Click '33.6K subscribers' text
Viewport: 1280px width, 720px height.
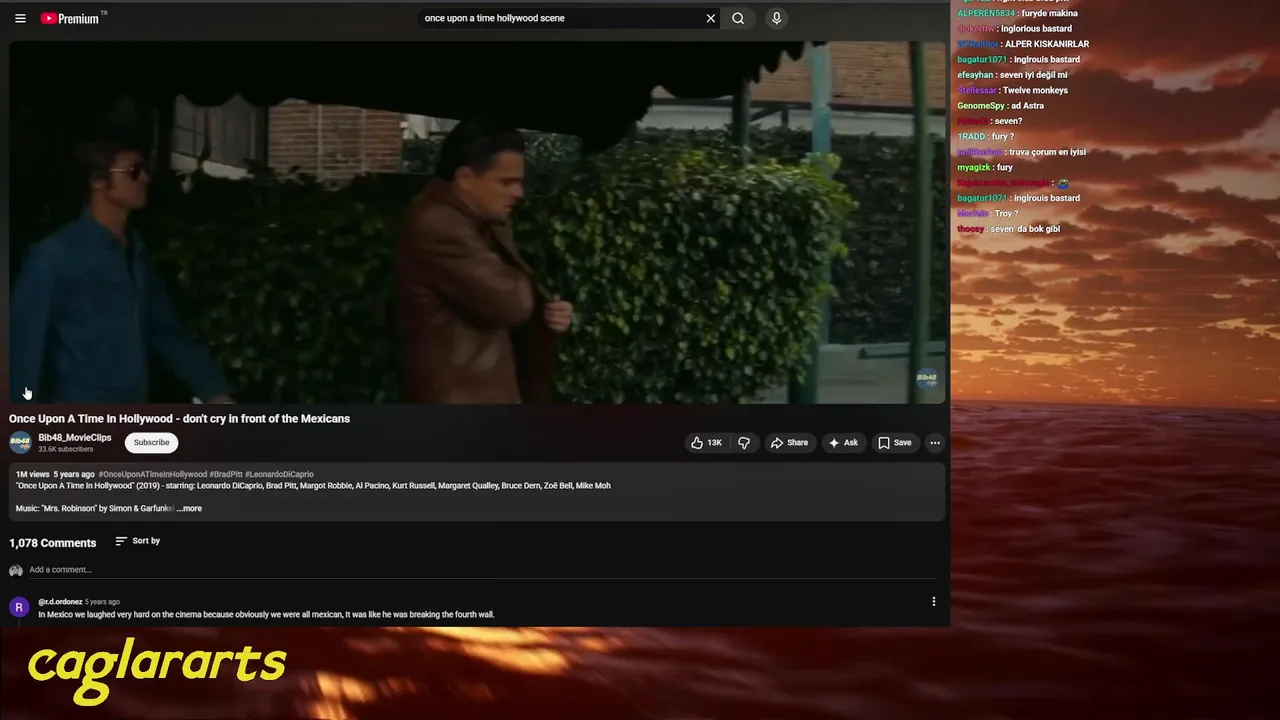click(x=66, y=450)
